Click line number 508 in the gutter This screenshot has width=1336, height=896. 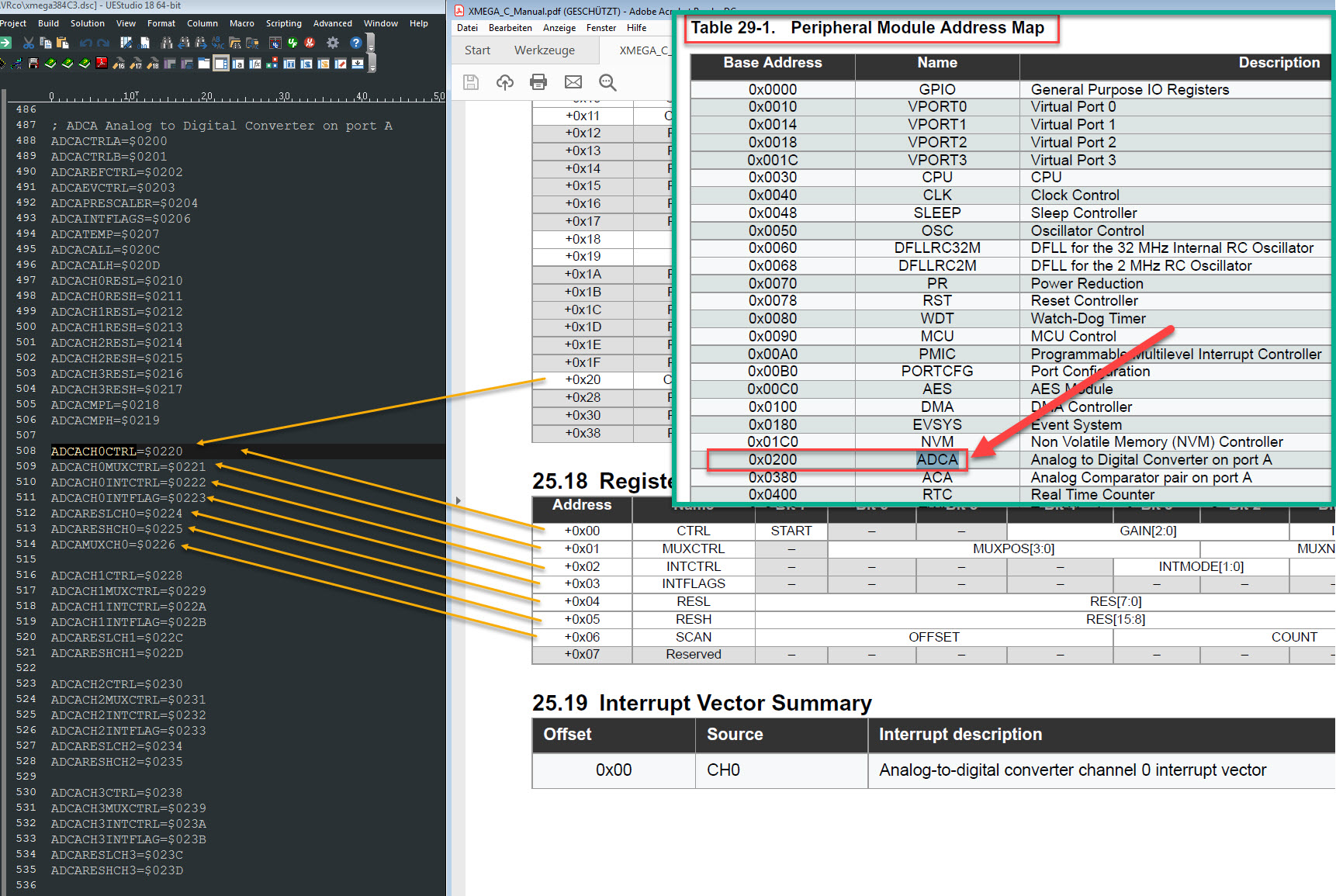[x=26, y=451]
